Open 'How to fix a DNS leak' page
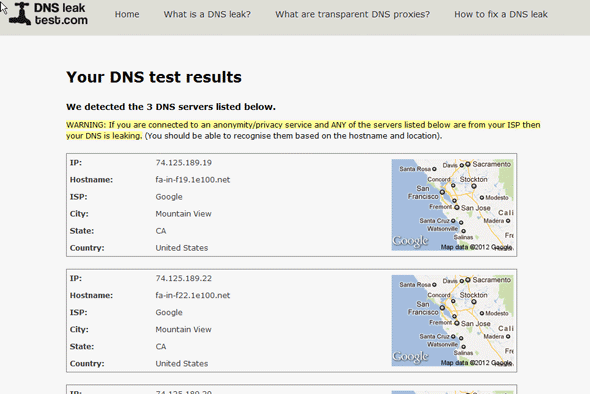This screenshot has height=394, width=590. pos(501,14)
